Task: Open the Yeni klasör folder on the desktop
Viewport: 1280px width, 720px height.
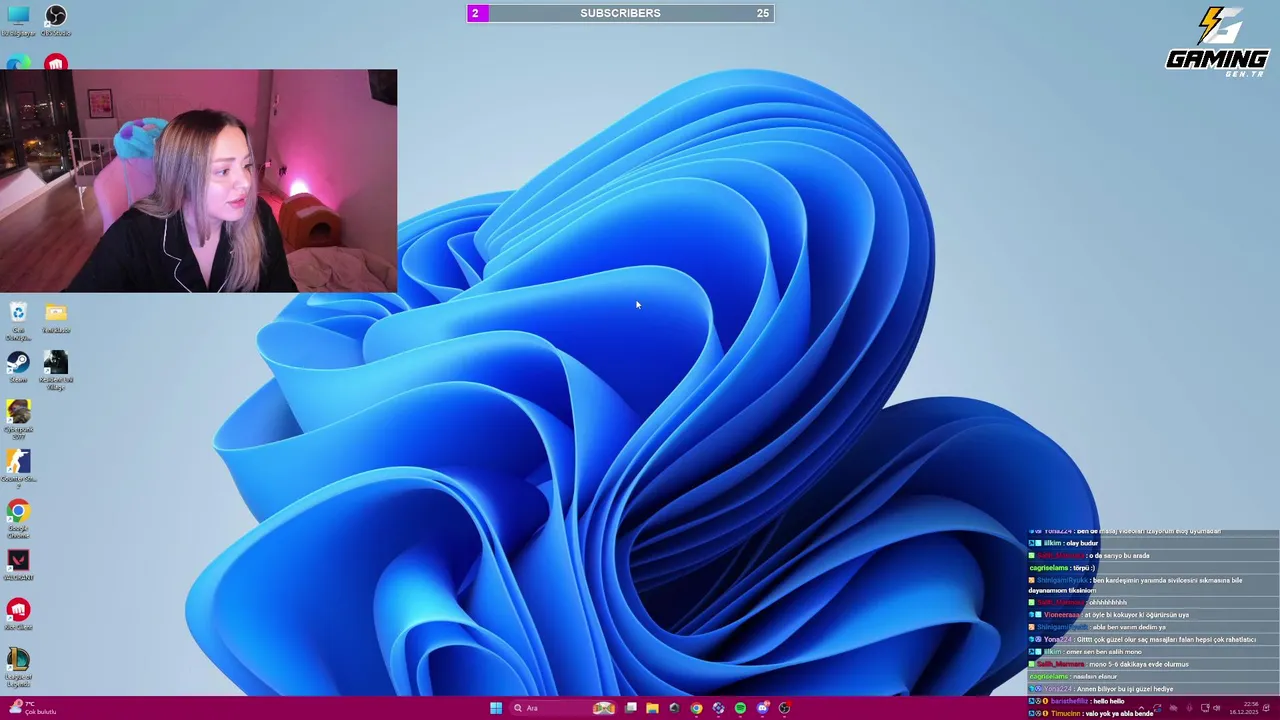Action: pos(56,319)
